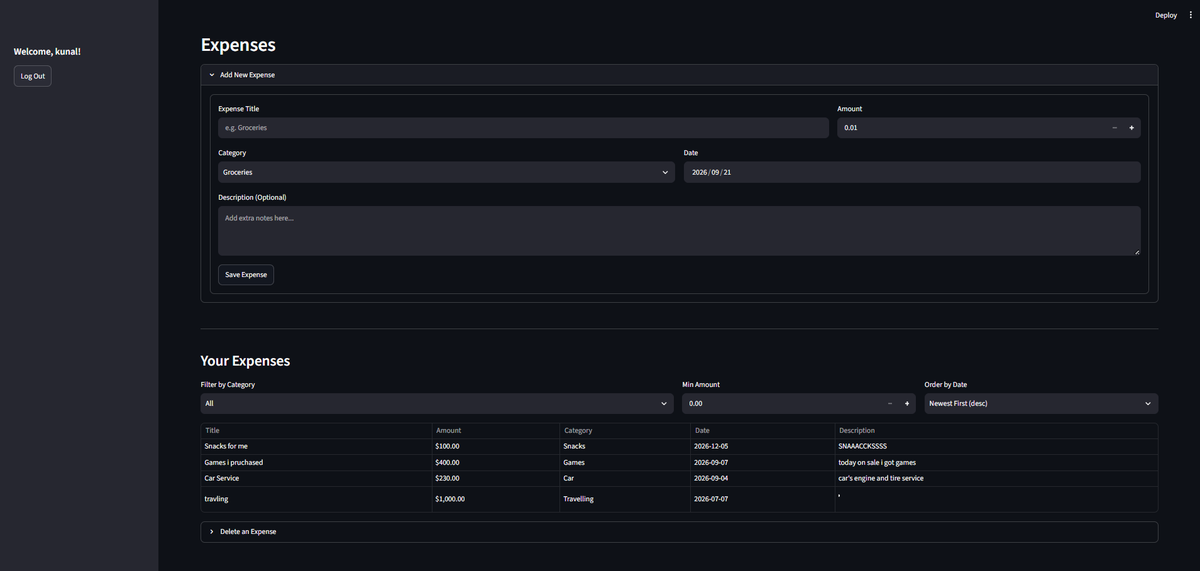Image resolution: width=1200 pixels, height=571 pixels.
Task: Click the $400.00 amount cell
Action: (x=495, y=462)
